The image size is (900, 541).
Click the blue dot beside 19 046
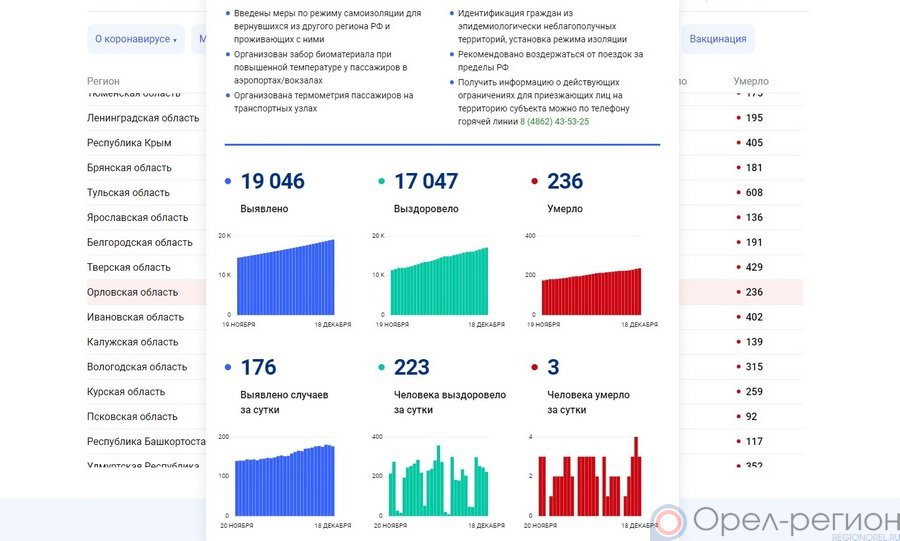tap(228, 182)
